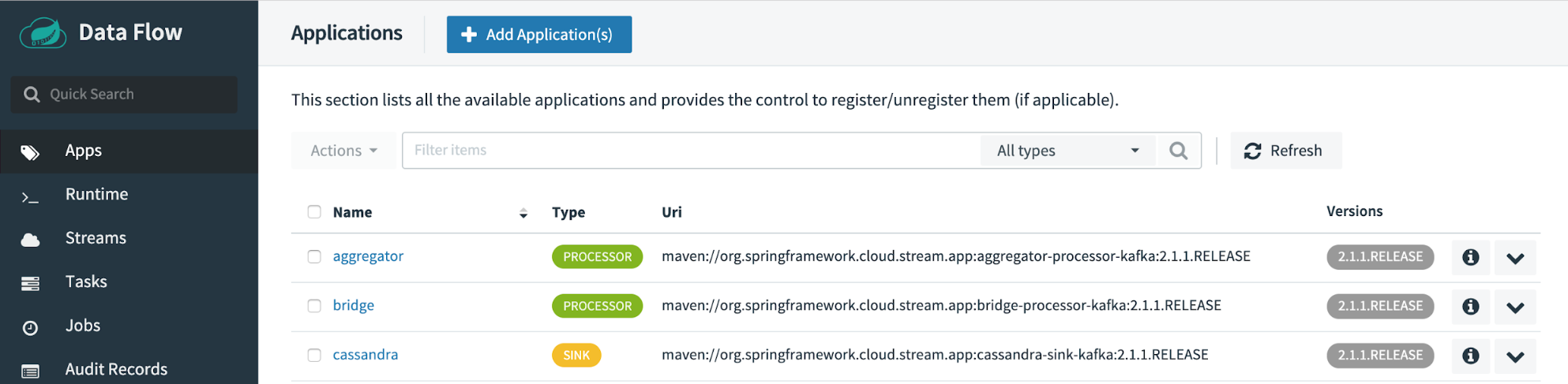
Task: Click the bridge PROCESSOR type badge
Action: (x=597, y=306)
